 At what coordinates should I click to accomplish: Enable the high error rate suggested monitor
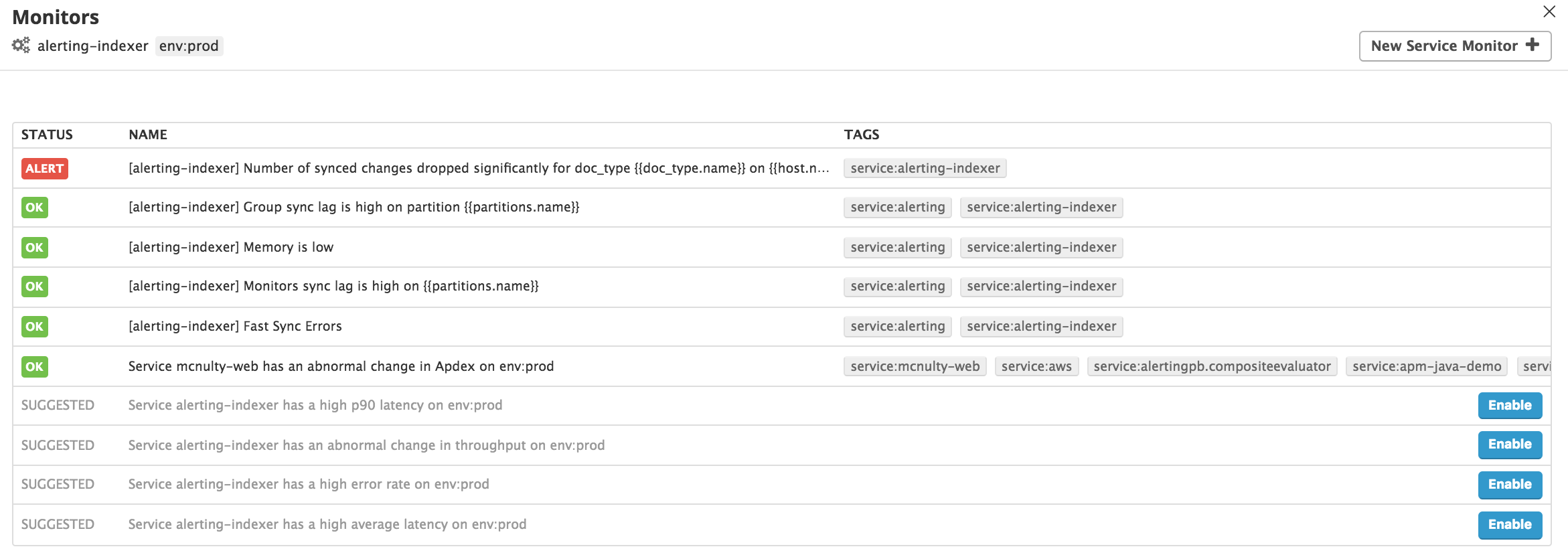coord(1509,485)
